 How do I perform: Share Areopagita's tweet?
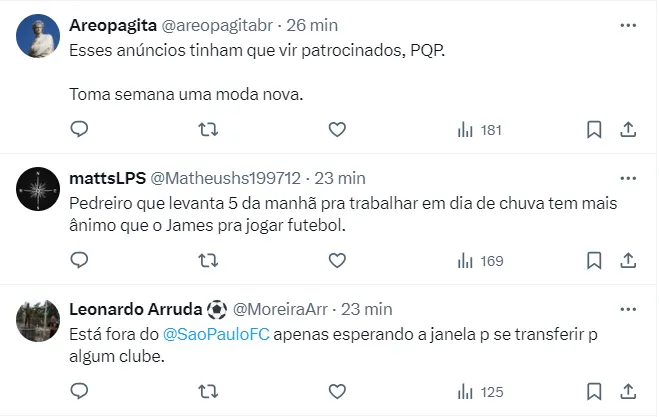point(628,129)
